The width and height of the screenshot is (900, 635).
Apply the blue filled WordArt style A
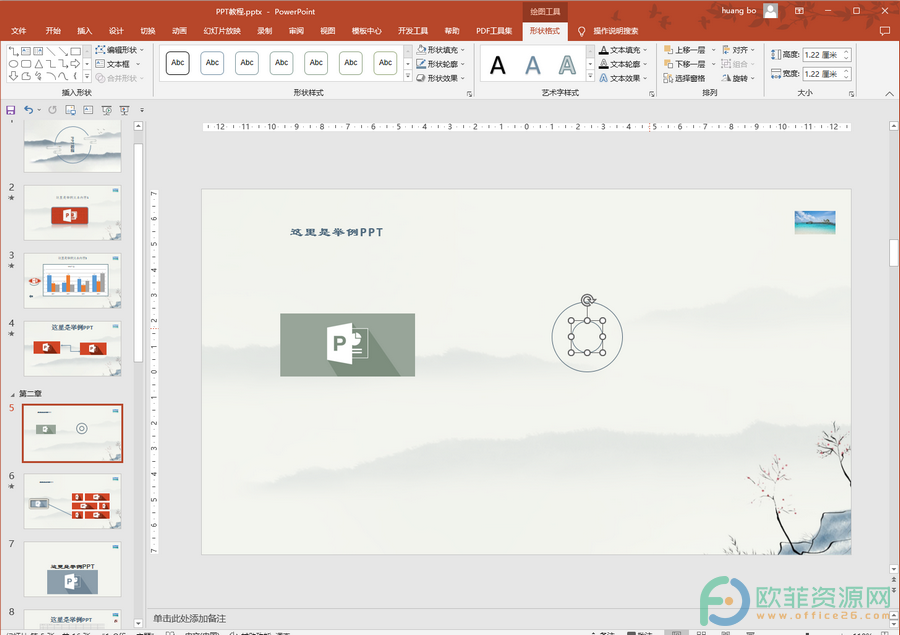click(x=533, y=65)
